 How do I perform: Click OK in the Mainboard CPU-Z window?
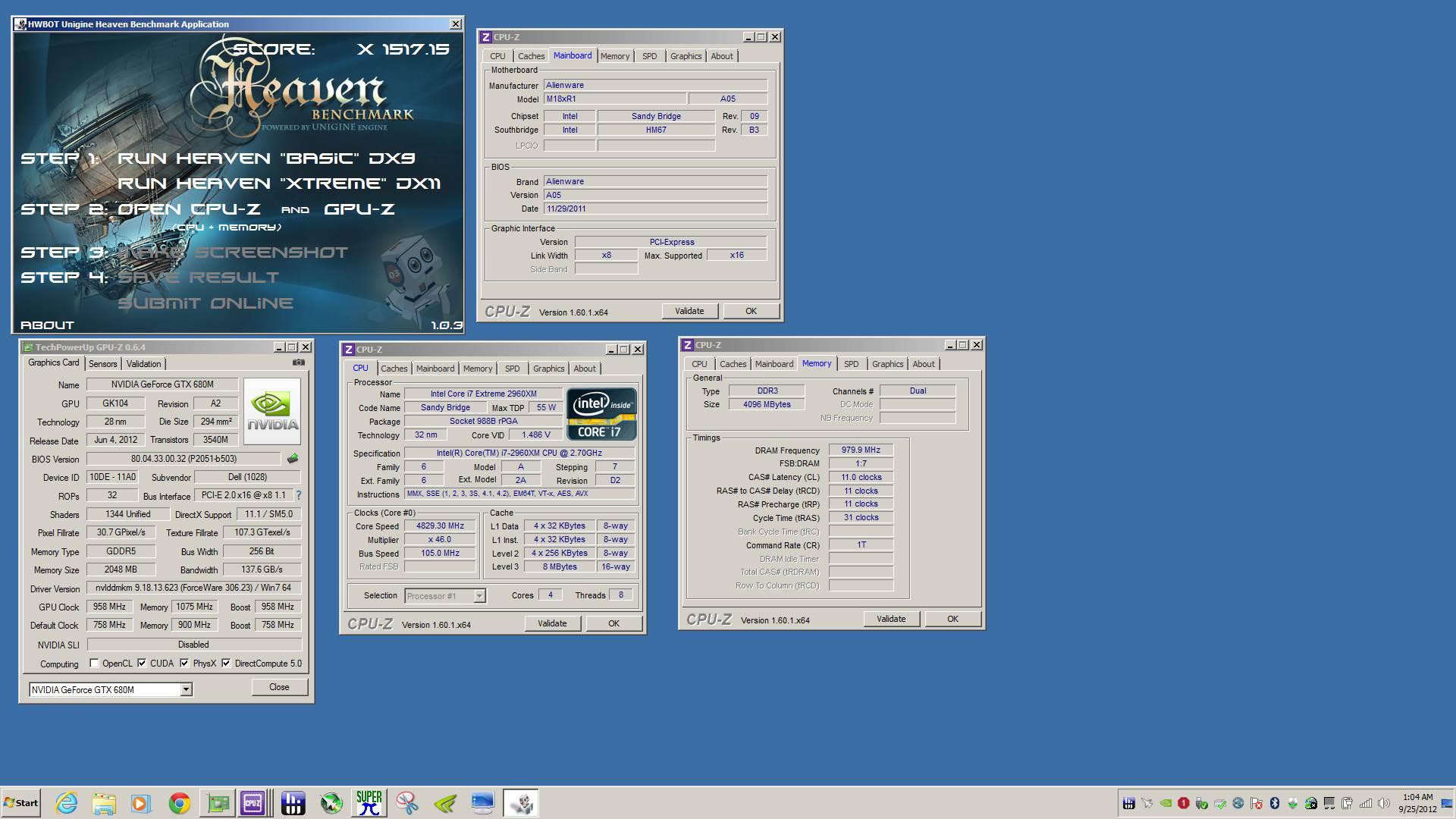(751, 311)
